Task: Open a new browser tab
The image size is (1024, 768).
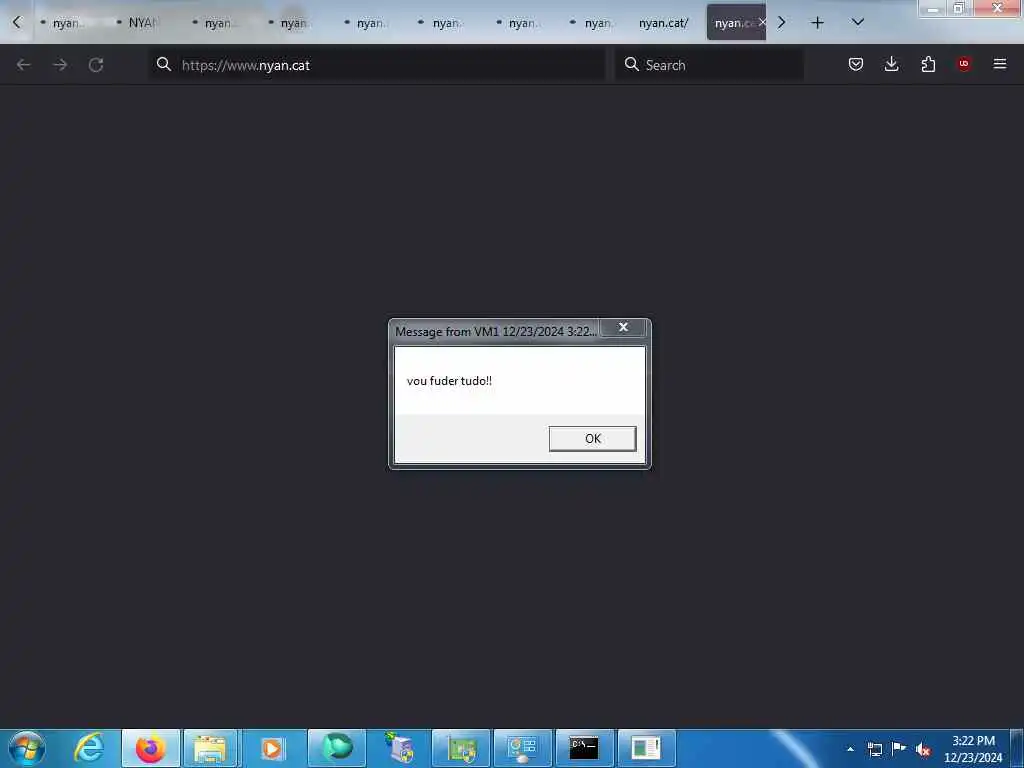Action: point(817,23)
